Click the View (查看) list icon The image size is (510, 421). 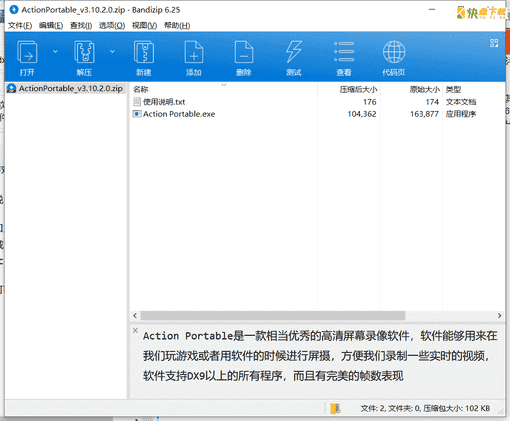click(344, 52)
